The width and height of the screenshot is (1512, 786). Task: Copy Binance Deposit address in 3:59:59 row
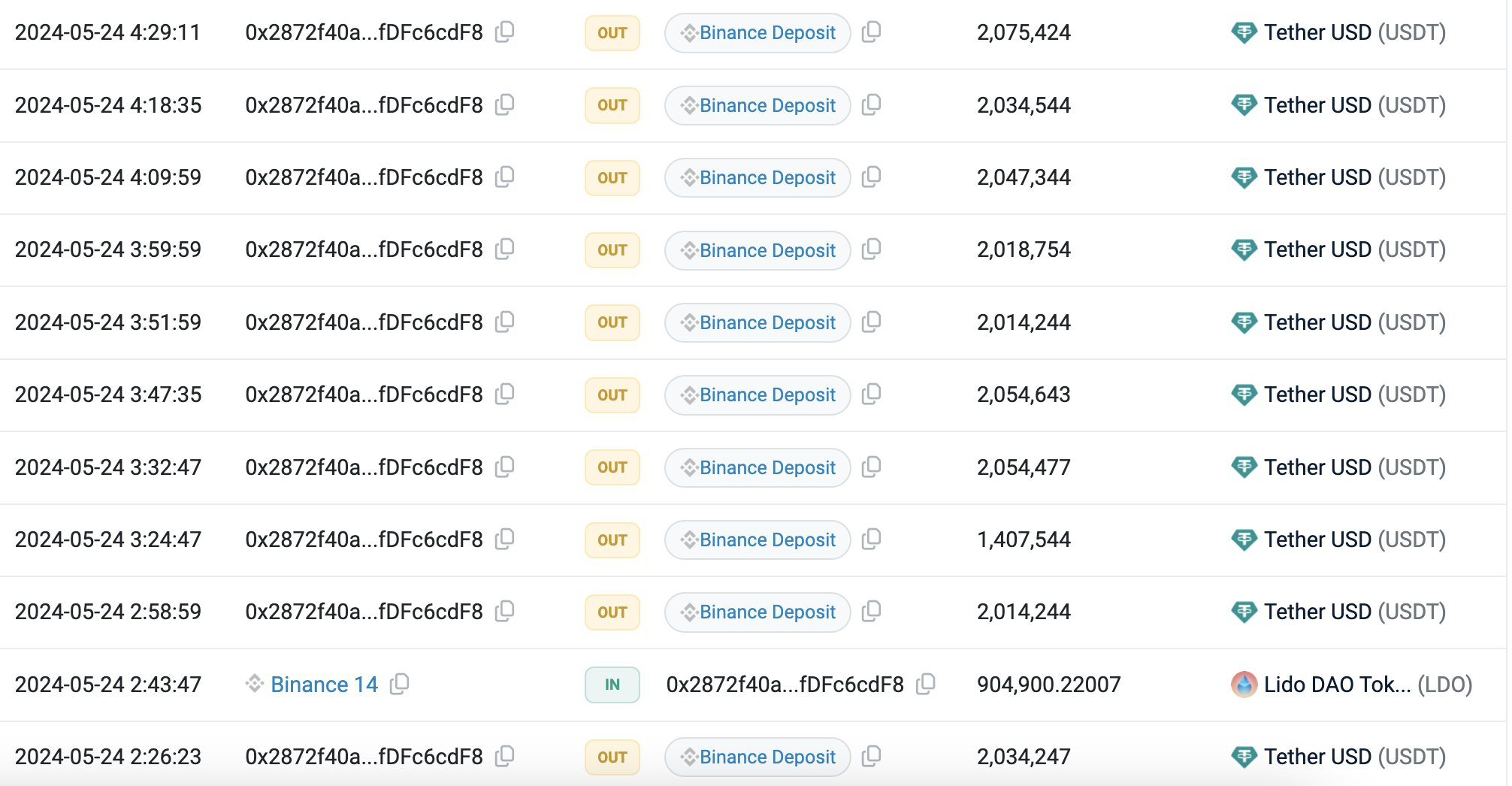871,249
